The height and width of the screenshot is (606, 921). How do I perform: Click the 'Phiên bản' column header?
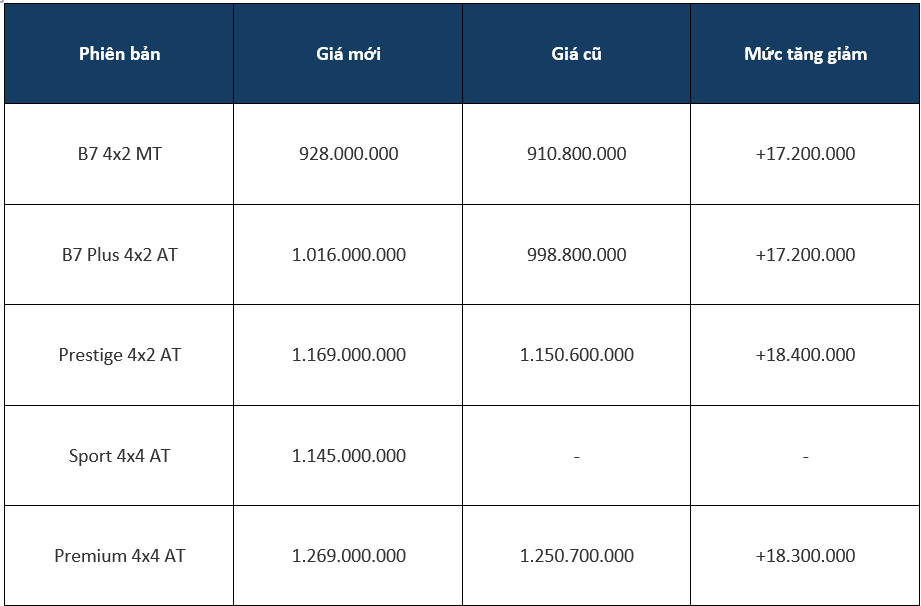tap(119, 54)
